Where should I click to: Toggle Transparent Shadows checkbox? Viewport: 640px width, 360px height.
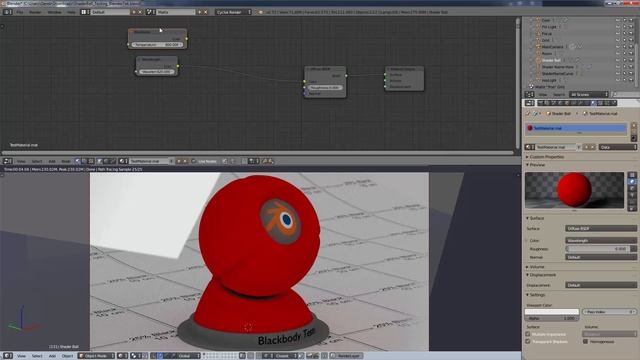coord(528,342)
